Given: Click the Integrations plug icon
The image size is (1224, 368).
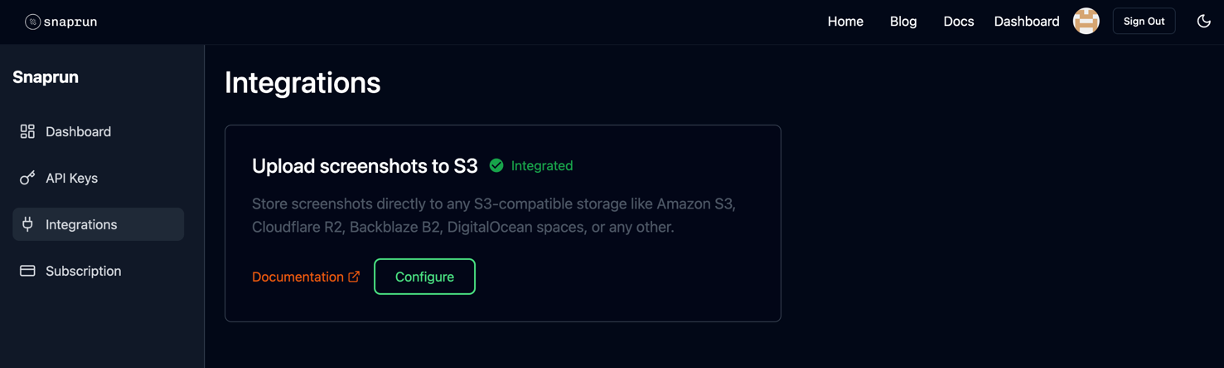Looking at the screenshot, I should [x=28, y=225].
